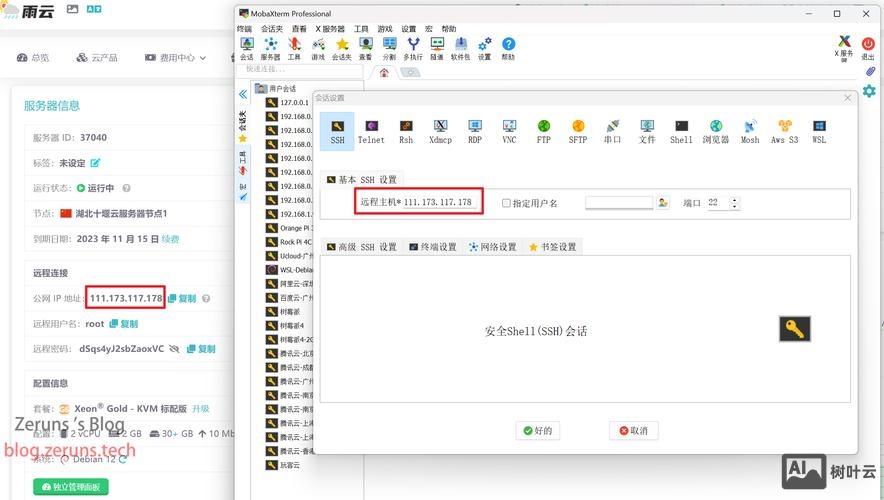Switch to 书签设置 tab
This screenshot has height=500, width=884.
(x=552, y=247)
